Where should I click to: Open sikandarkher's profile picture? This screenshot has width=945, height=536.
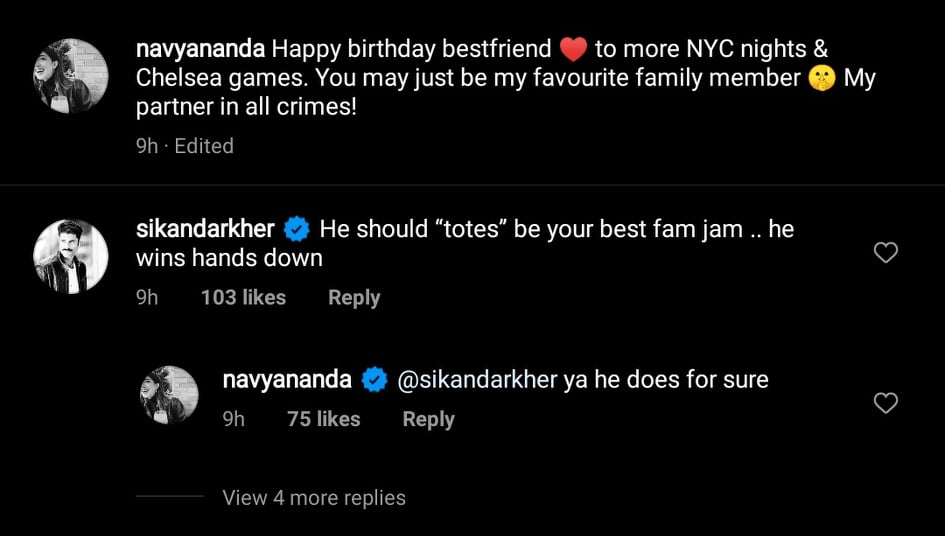click(x=70, y=256)
